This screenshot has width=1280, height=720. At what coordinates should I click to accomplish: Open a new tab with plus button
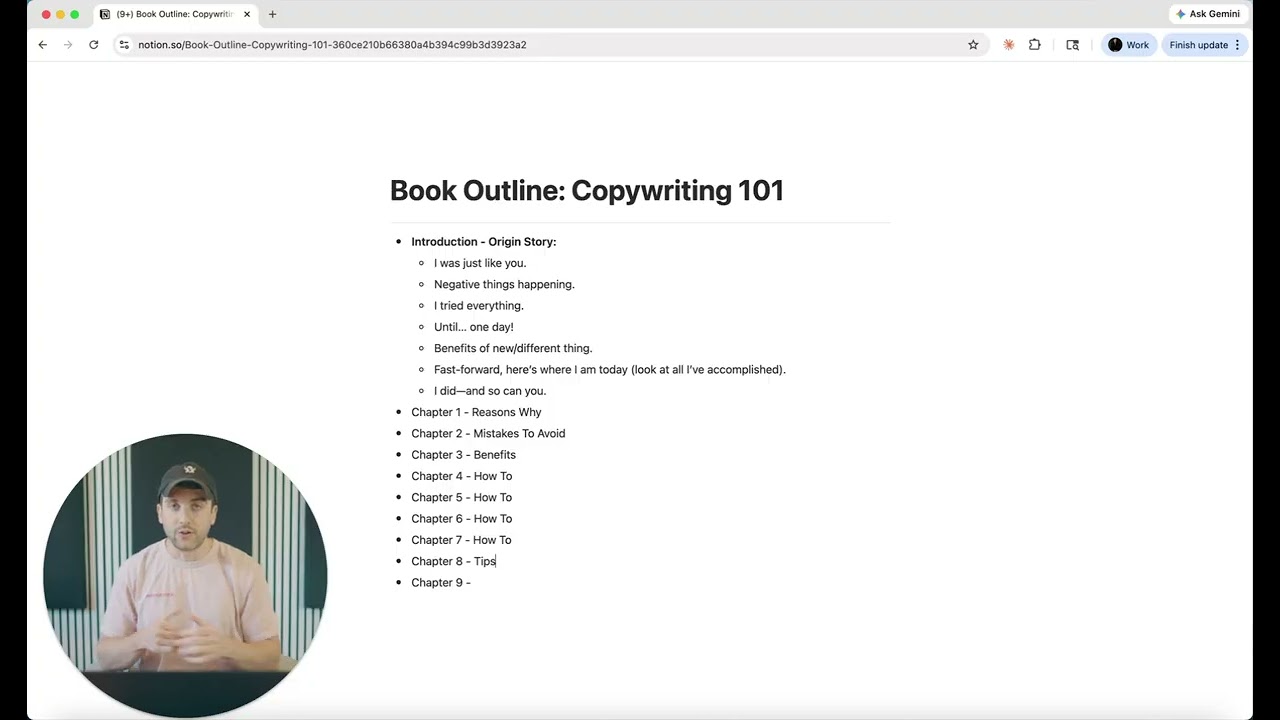272,14
